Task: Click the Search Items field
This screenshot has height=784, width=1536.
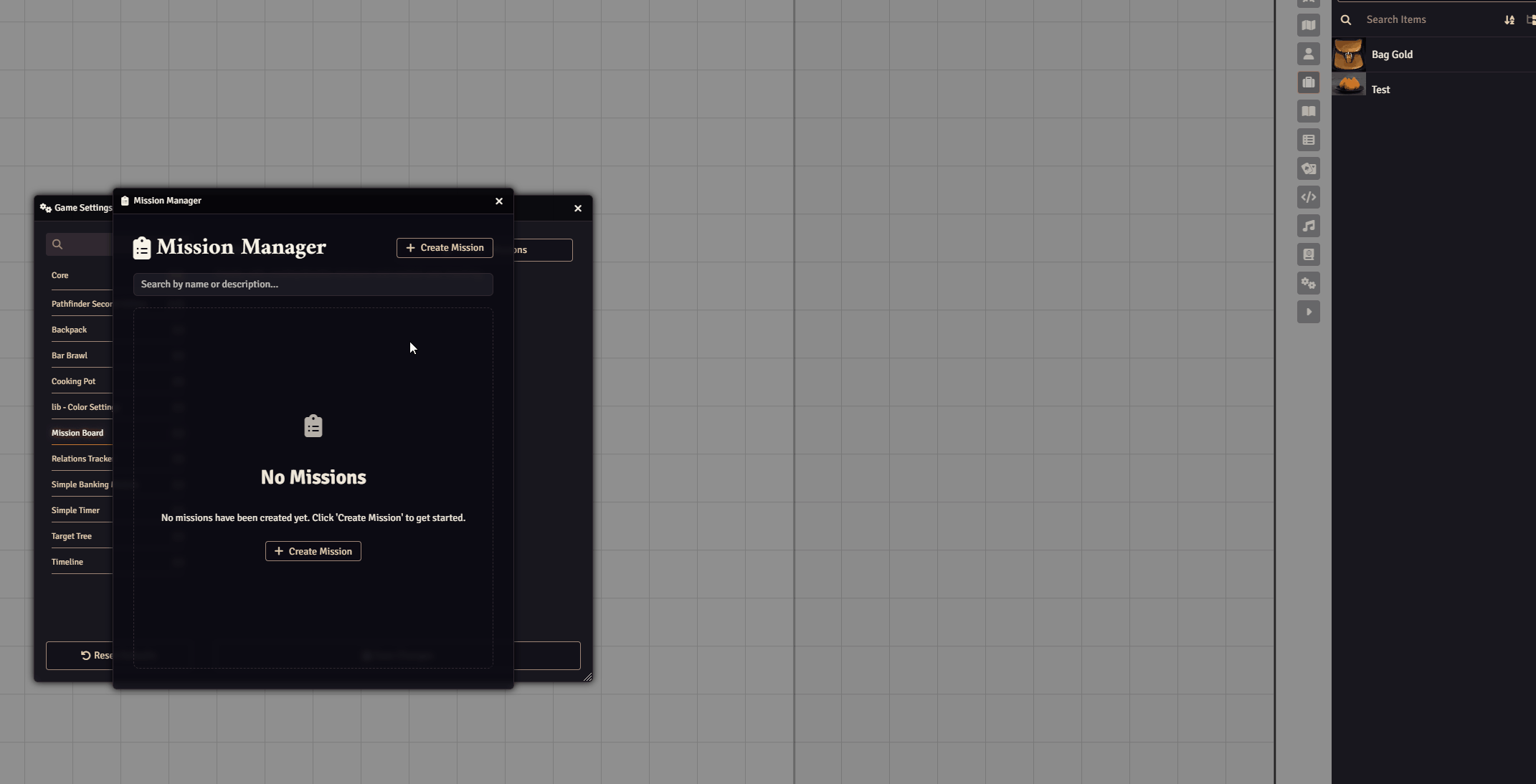Action: (x=1427, y=20)
